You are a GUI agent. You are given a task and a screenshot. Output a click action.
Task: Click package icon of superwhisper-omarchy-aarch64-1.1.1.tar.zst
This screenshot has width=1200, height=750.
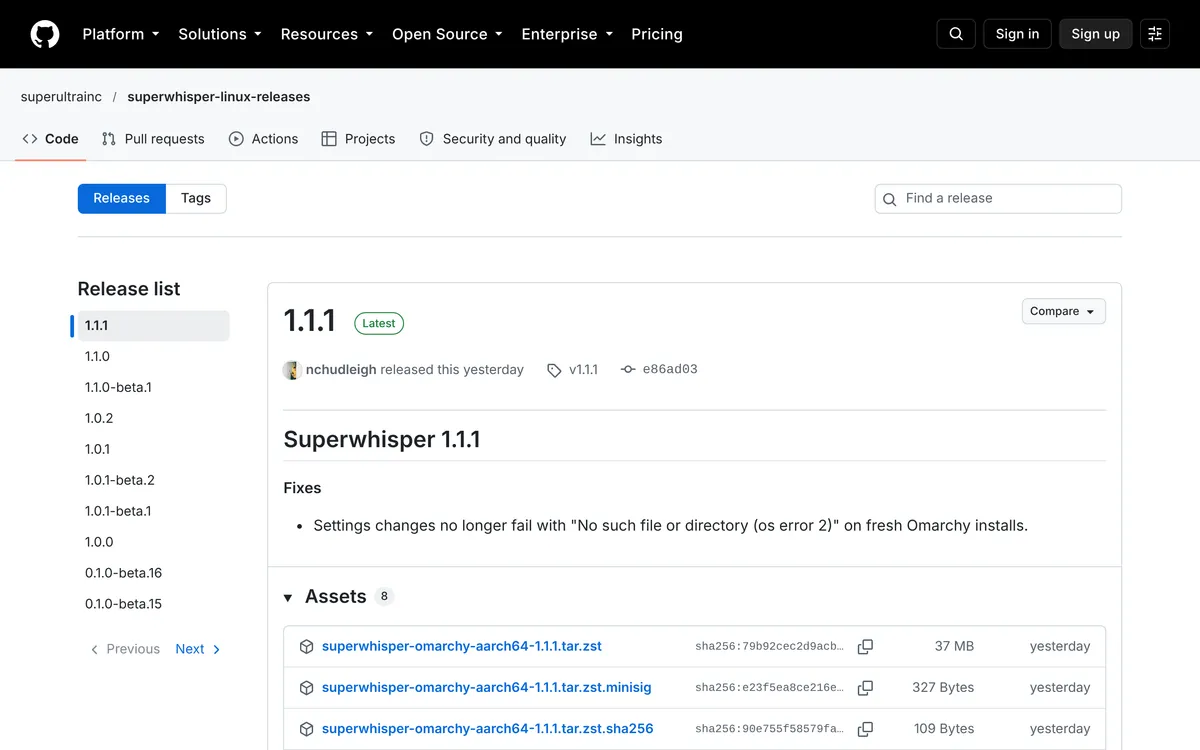(307, 647)
